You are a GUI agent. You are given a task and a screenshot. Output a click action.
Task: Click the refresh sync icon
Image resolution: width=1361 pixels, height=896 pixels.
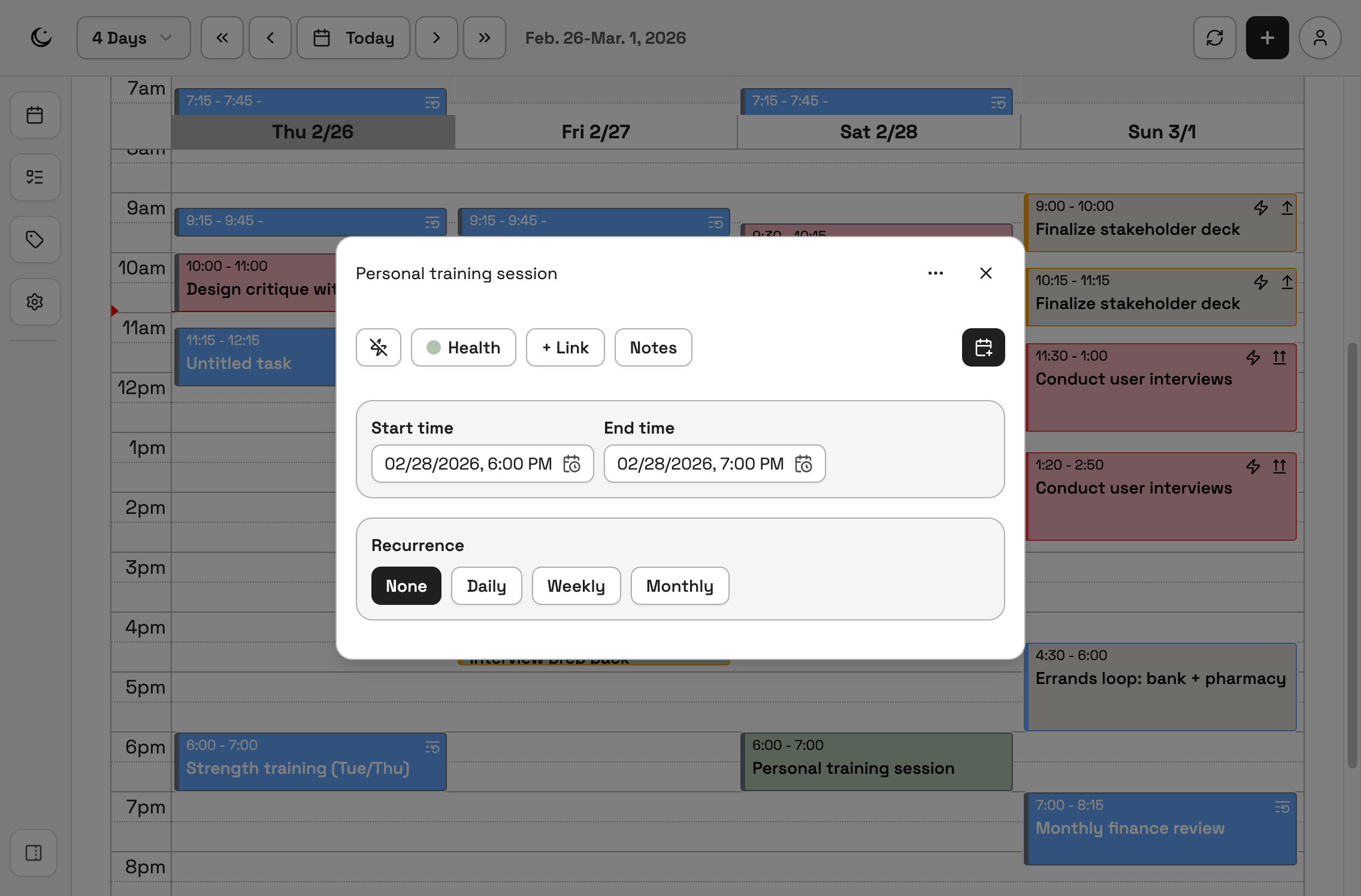click(x=1214, y=38)
